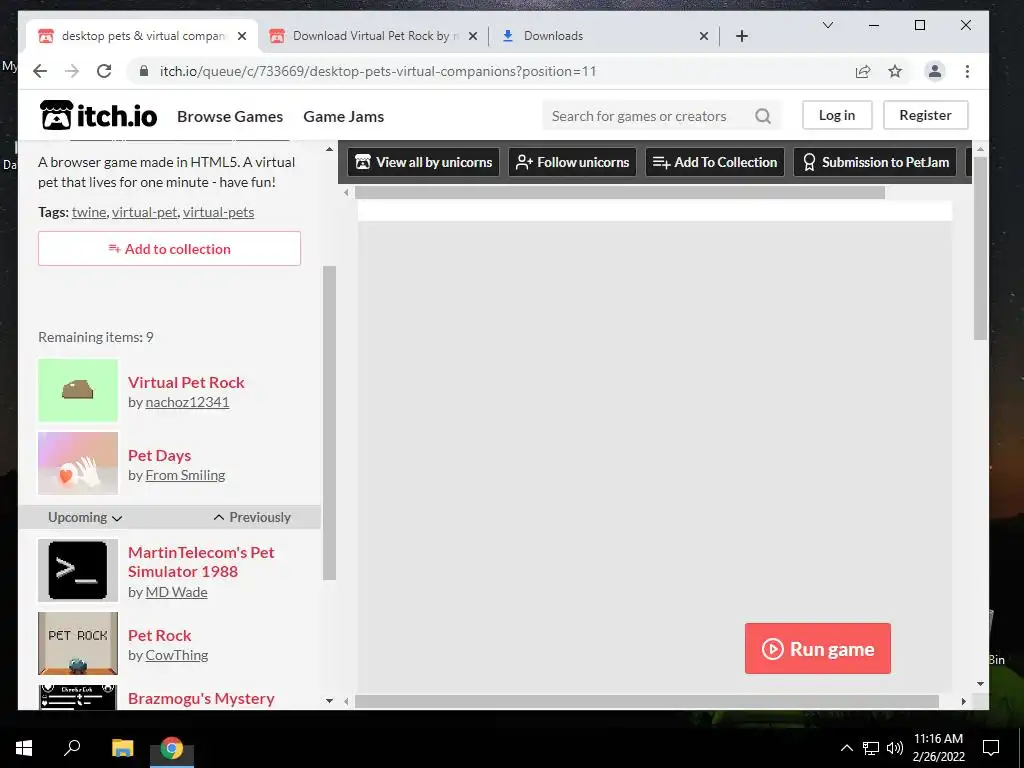
Task: Click the Run game button
Action: [818, 648]
